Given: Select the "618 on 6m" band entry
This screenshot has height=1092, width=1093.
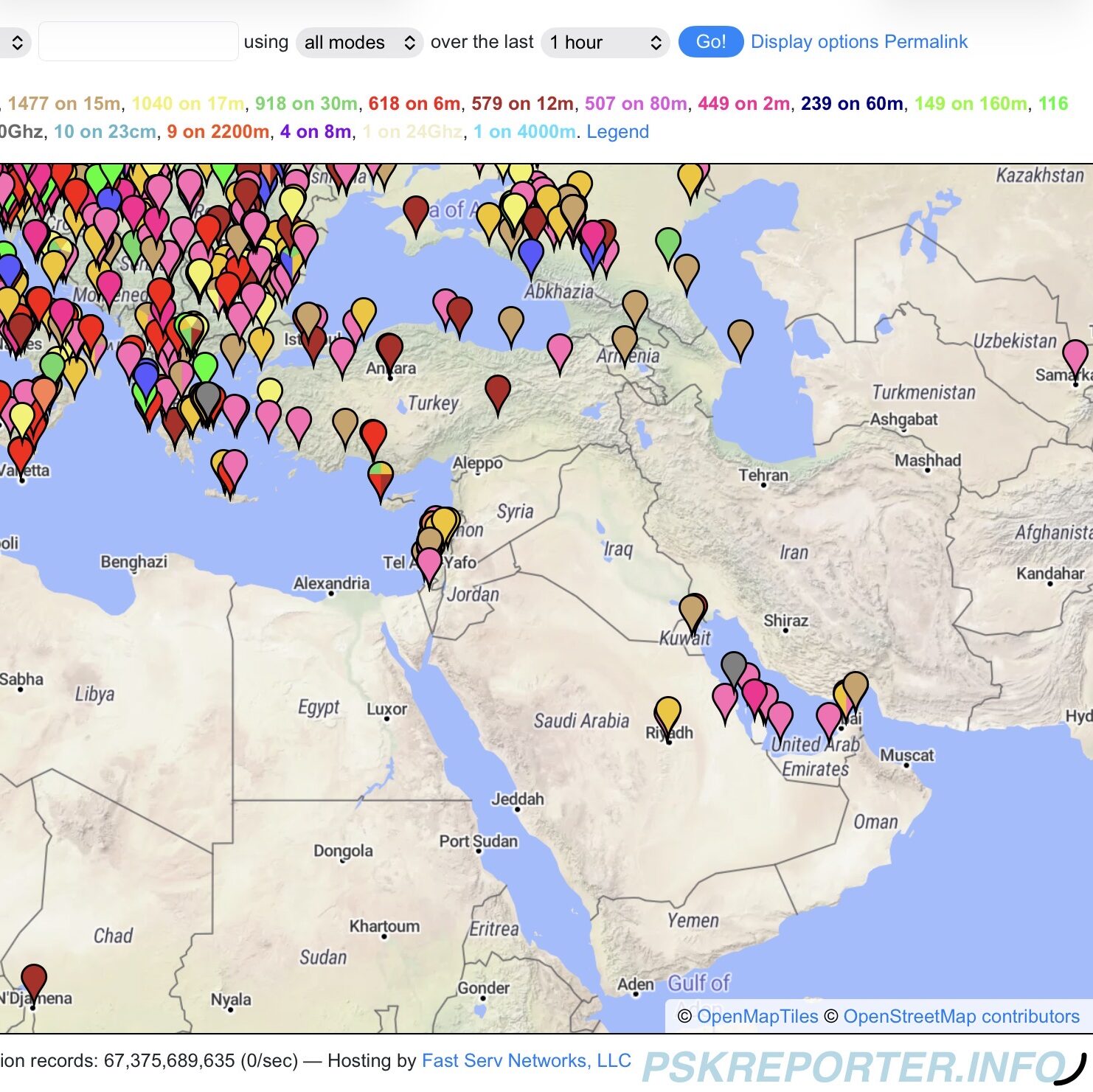Looking at the screenshot, I should (x=414, y=103).
